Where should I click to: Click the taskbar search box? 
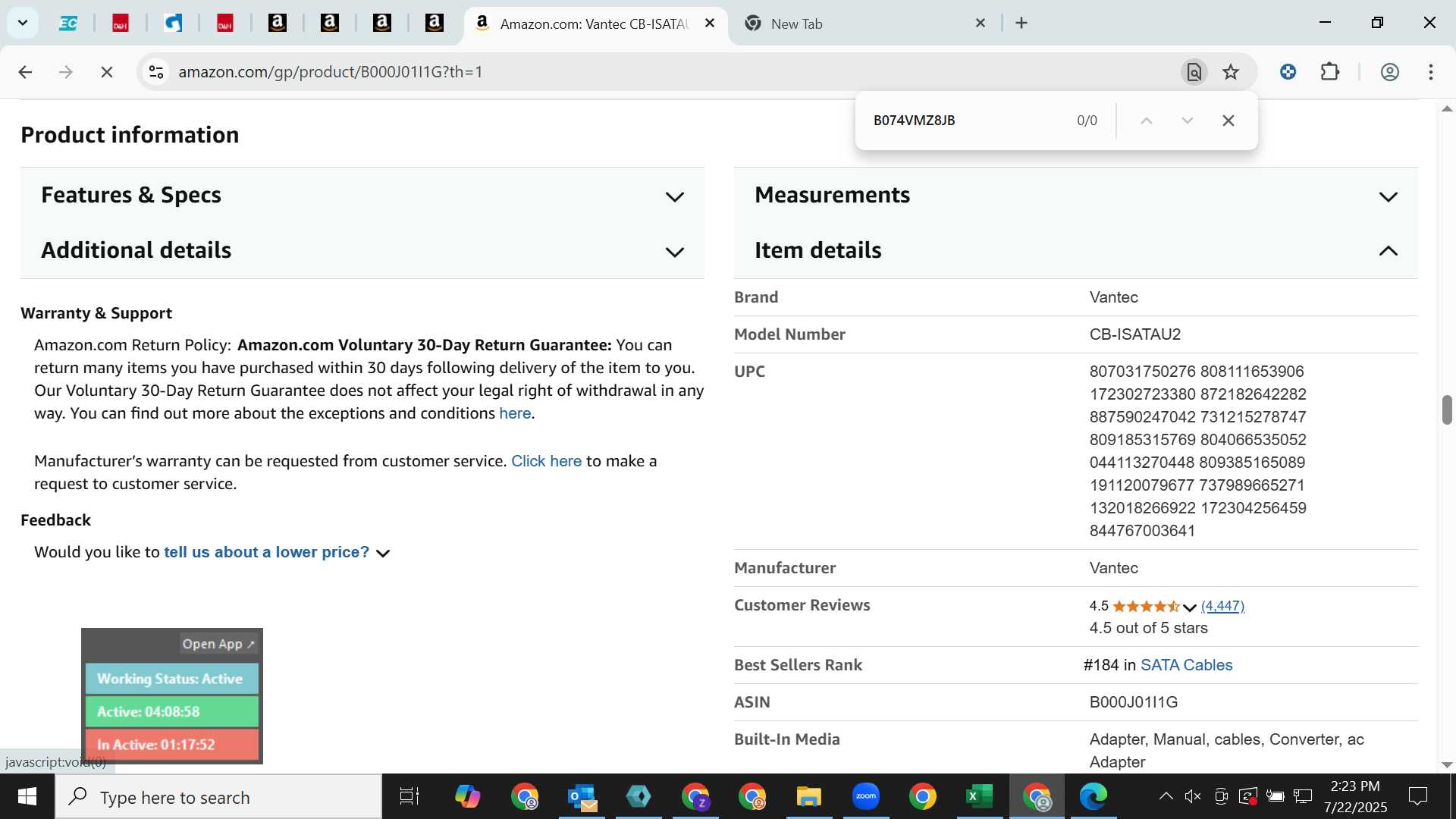pyautogui.click(x=218, y=797)
